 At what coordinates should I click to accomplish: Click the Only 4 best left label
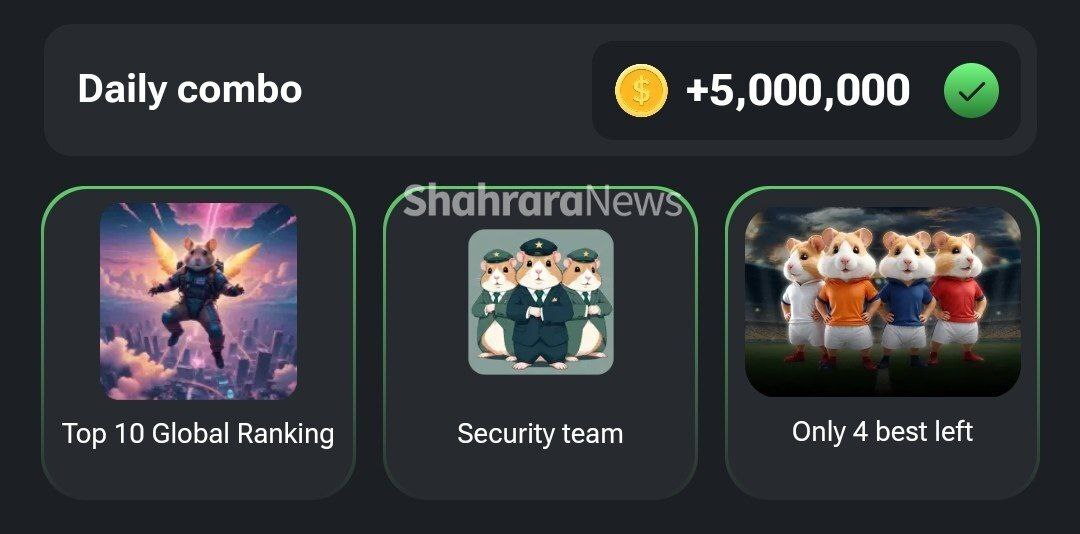(882, 432)
